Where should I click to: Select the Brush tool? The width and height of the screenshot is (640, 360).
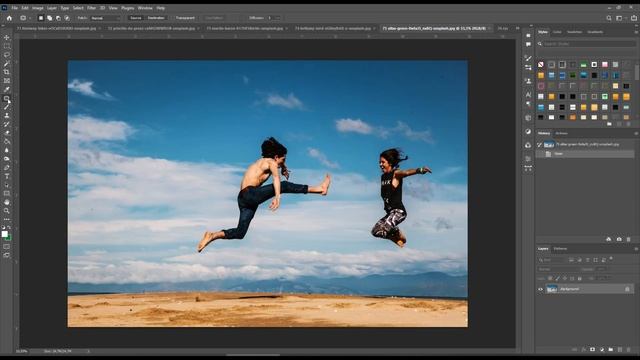[7, 107]
